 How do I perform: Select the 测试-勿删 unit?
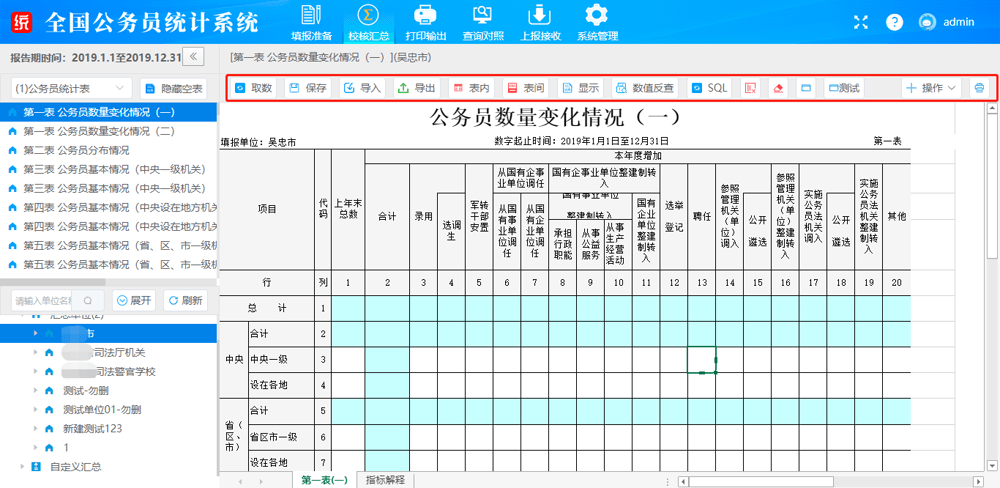[x=85, y=390]
